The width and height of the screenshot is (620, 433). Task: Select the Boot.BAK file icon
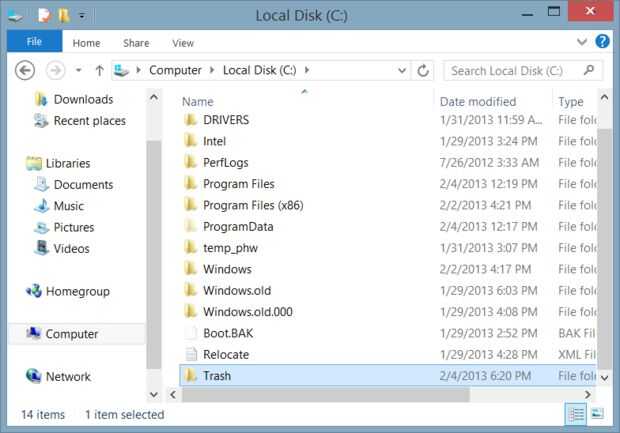tap(191, 333)
